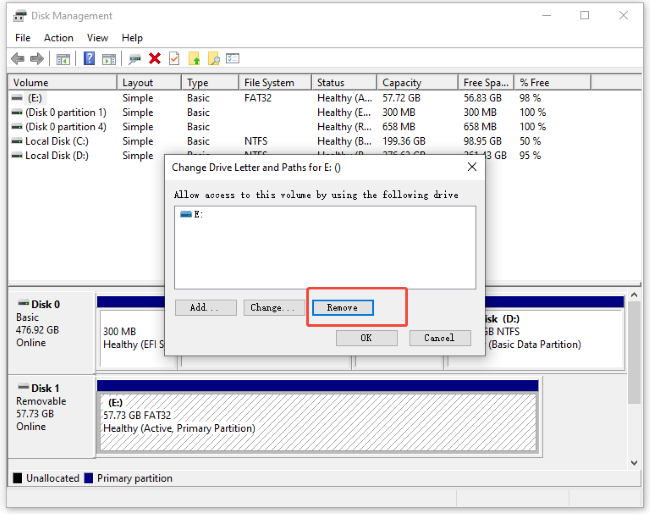
Task: Open the View menu
Action: pos(97,38)
